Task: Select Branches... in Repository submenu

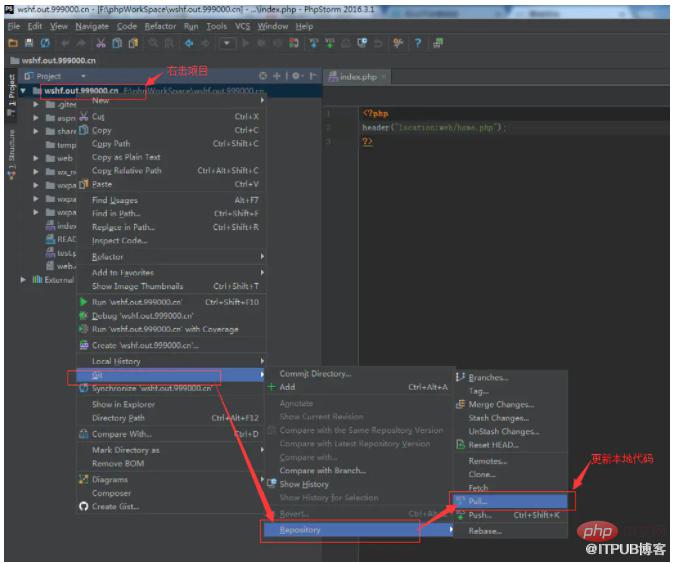Action: tap(511, 378)
